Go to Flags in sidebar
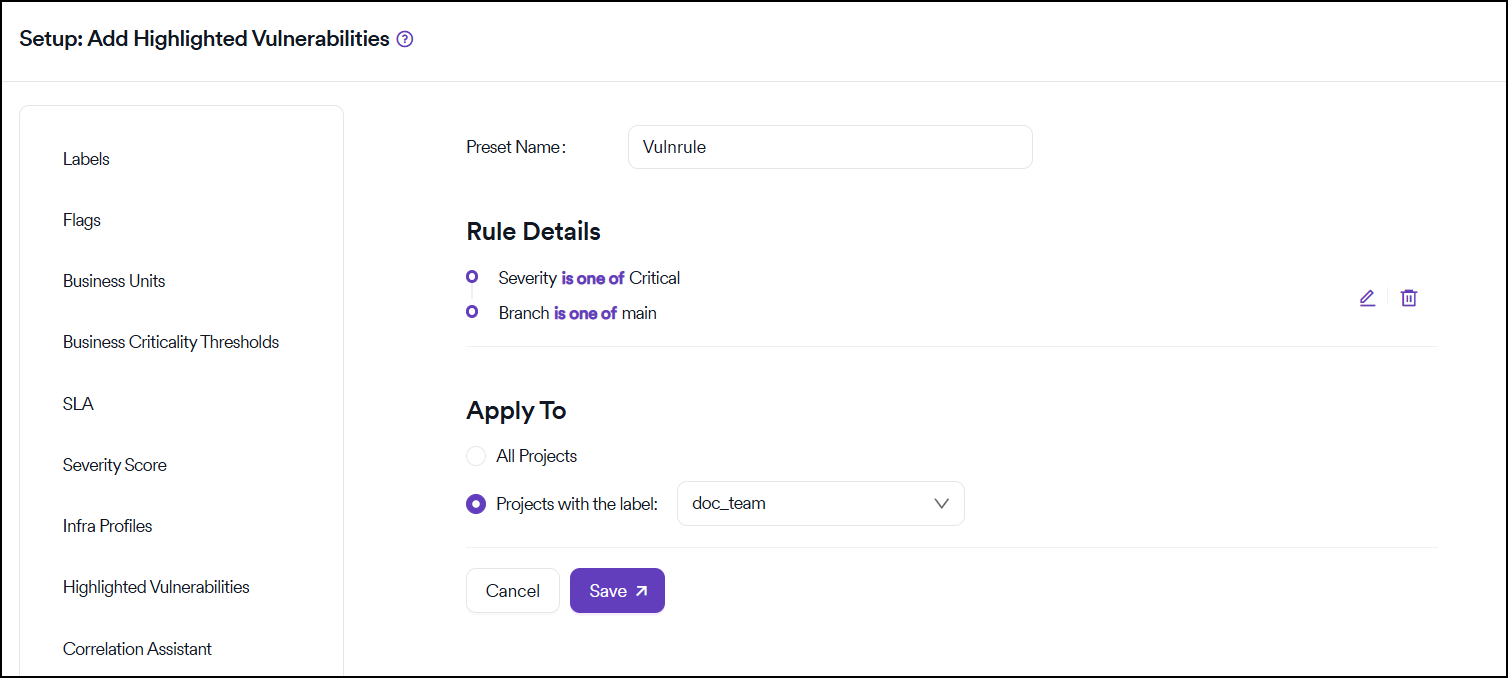 click(x=82, y=220)
